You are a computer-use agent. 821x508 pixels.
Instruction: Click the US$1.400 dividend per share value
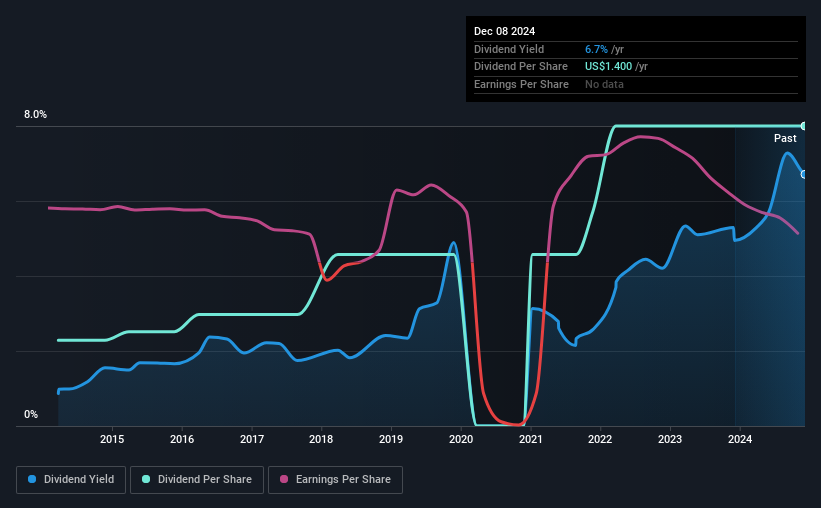608,67
